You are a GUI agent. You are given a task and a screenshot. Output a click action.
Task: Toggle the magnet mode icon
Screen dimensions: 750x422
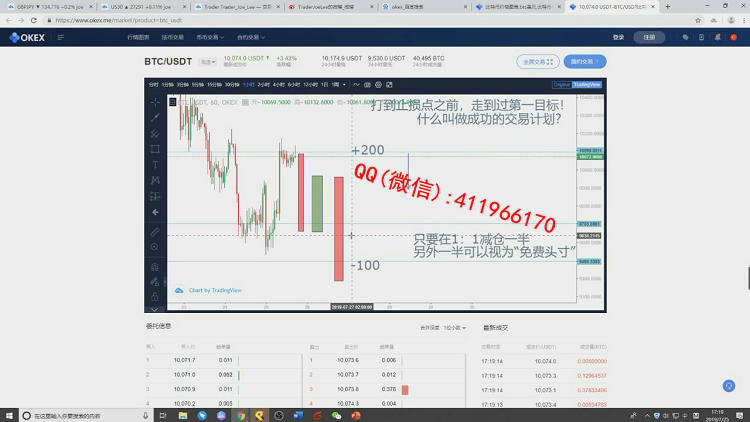[155, 267]
